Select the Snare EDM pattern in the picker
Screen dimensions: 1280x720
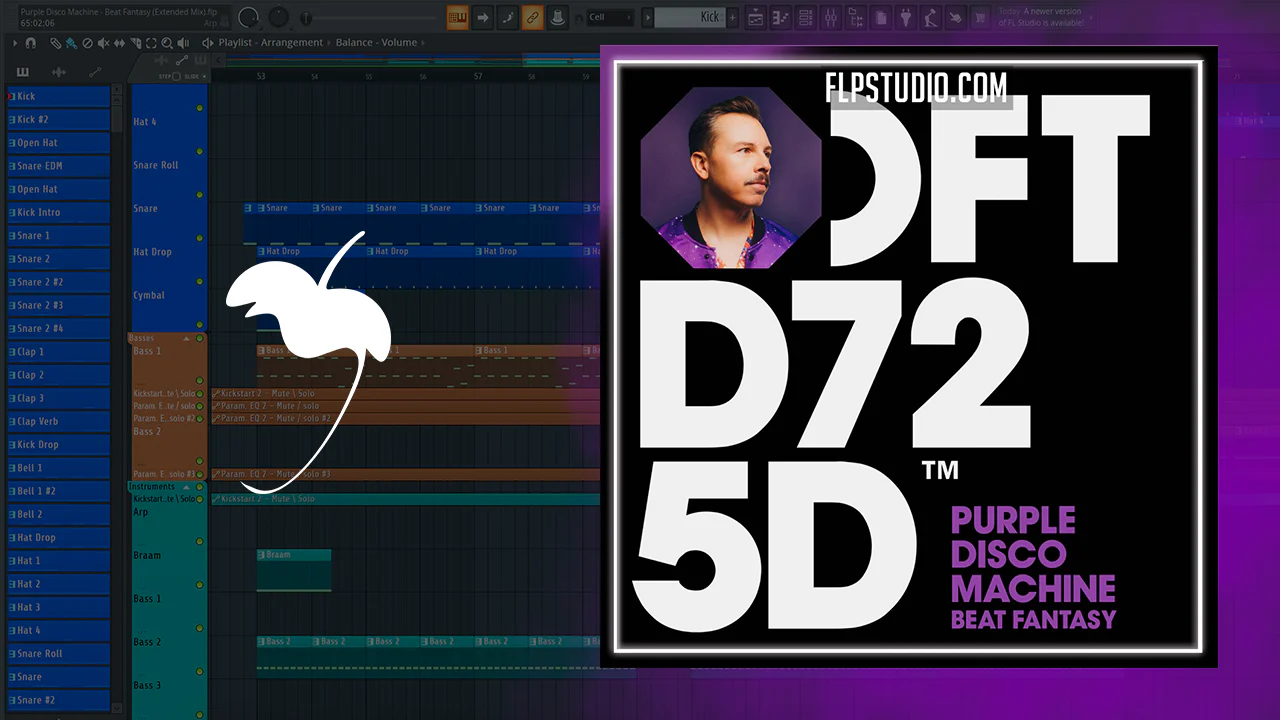click(58, 166)
